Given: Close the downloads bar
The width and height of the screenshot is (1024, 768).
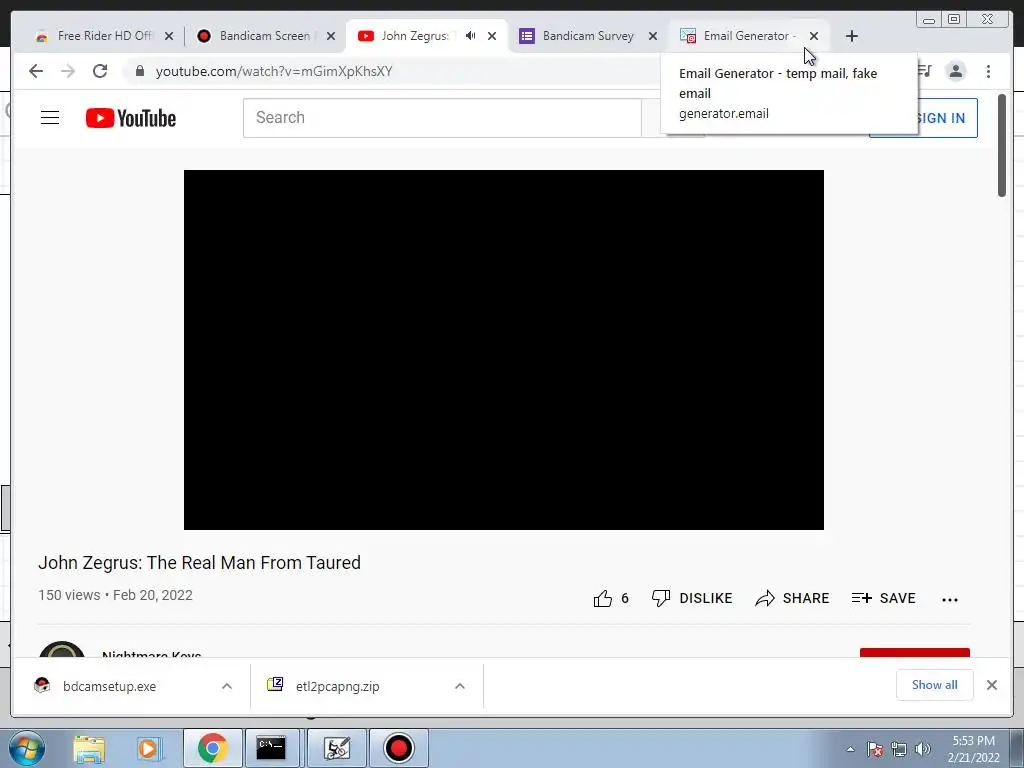Looking at the screenshot, I should pos(992,685).
